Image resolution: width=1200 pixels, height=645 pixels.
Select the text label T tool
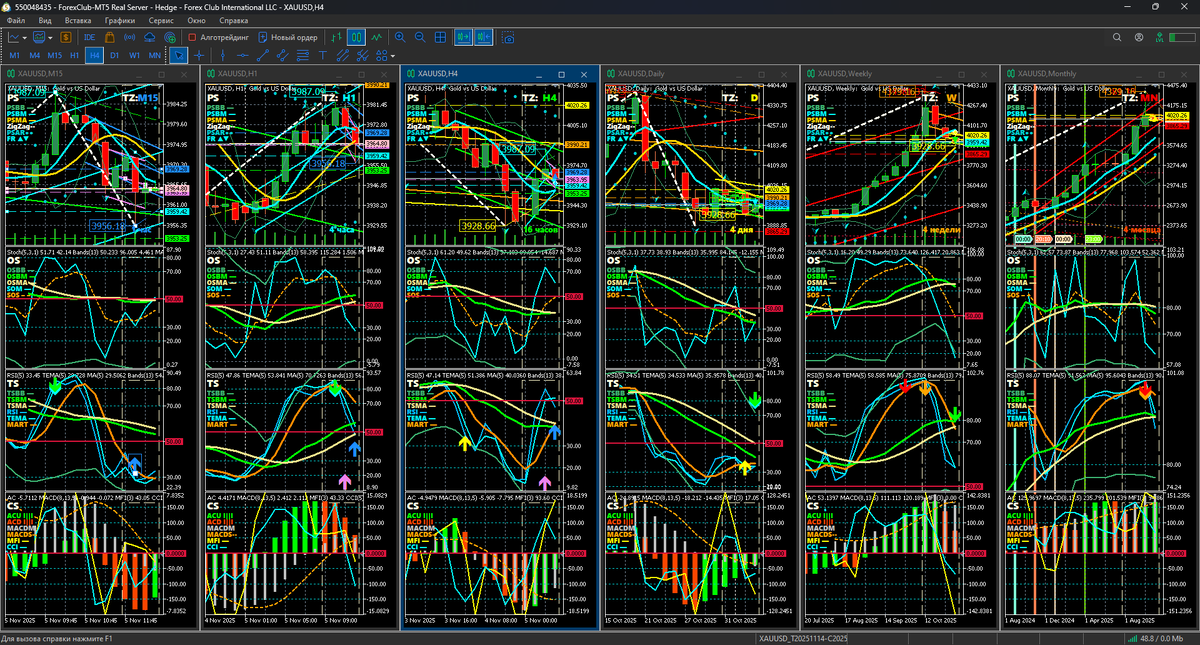point(322,55)
